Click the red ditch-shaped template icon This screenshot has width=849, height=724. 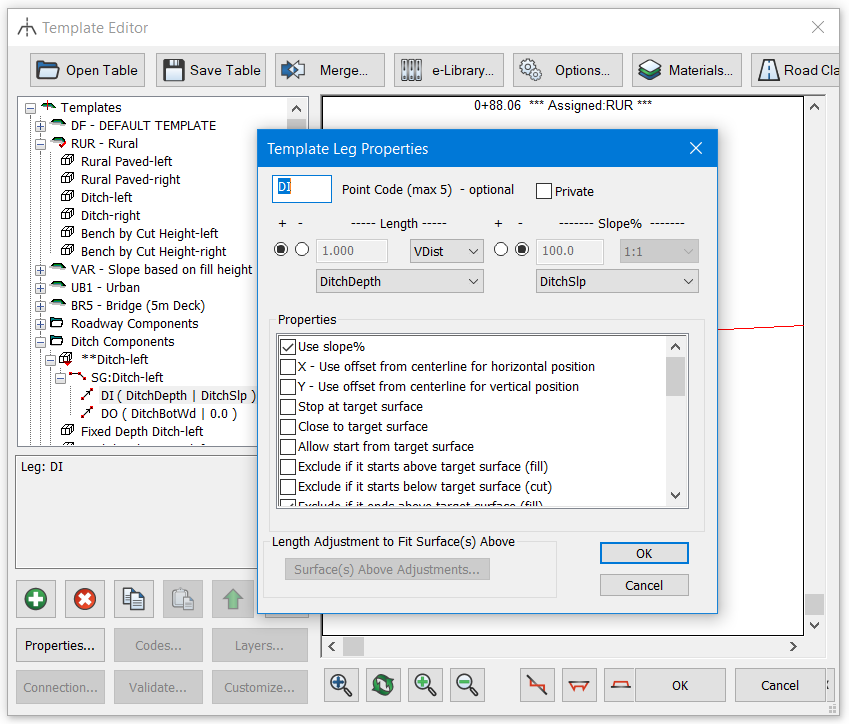pos(579,685)
